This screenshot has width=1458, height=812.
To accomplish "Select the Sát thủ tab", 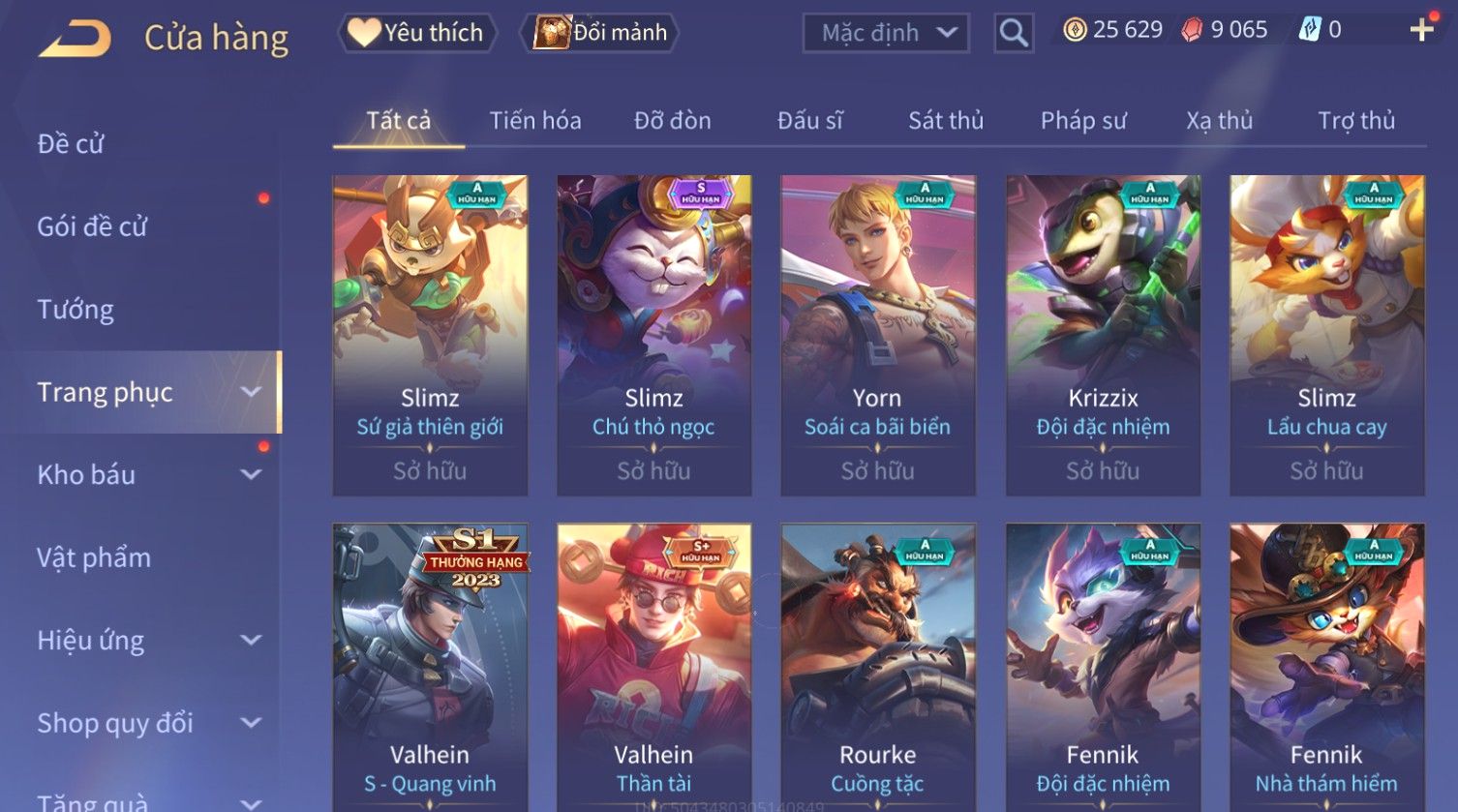I will 945,120.
